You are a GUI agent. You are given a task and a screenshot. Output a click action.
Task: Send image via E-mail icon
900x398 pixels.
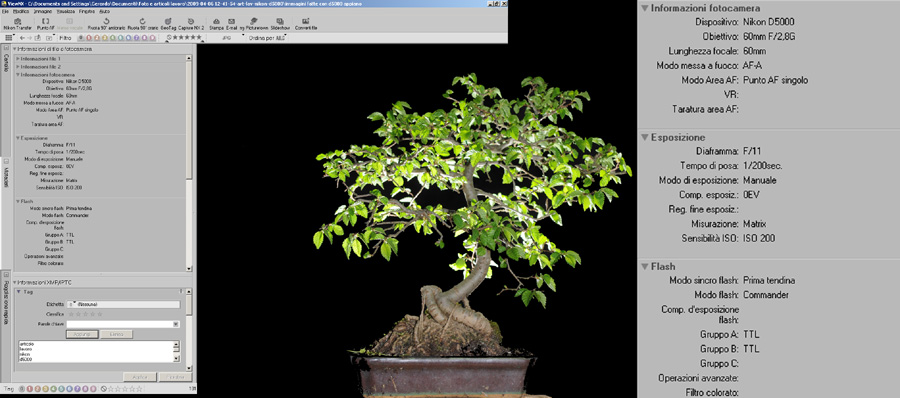click(x=231, y=24)
